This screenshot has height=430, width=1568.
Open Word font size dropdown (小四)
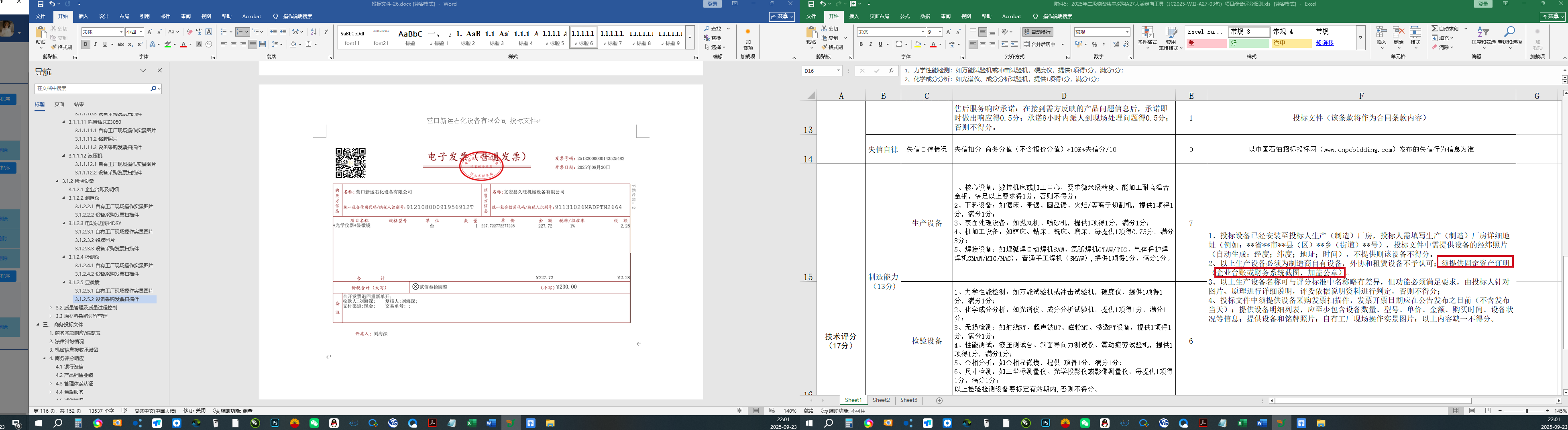pos(141,32)
